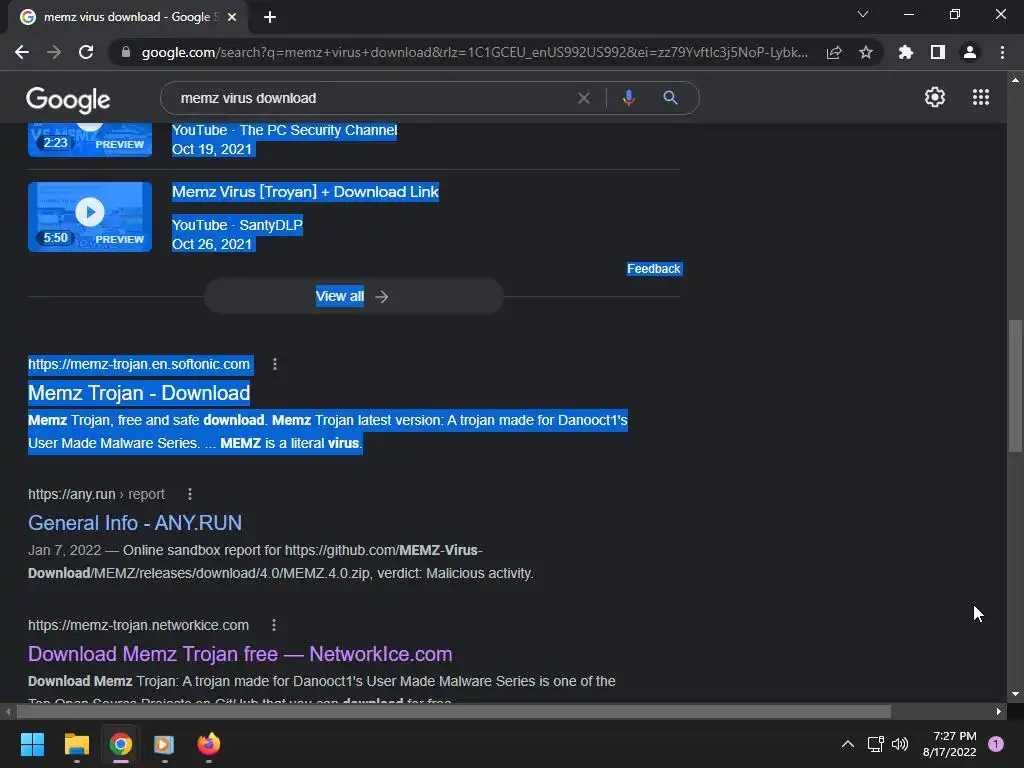
Task: Open network status tray icon
Action: (875, 744)
